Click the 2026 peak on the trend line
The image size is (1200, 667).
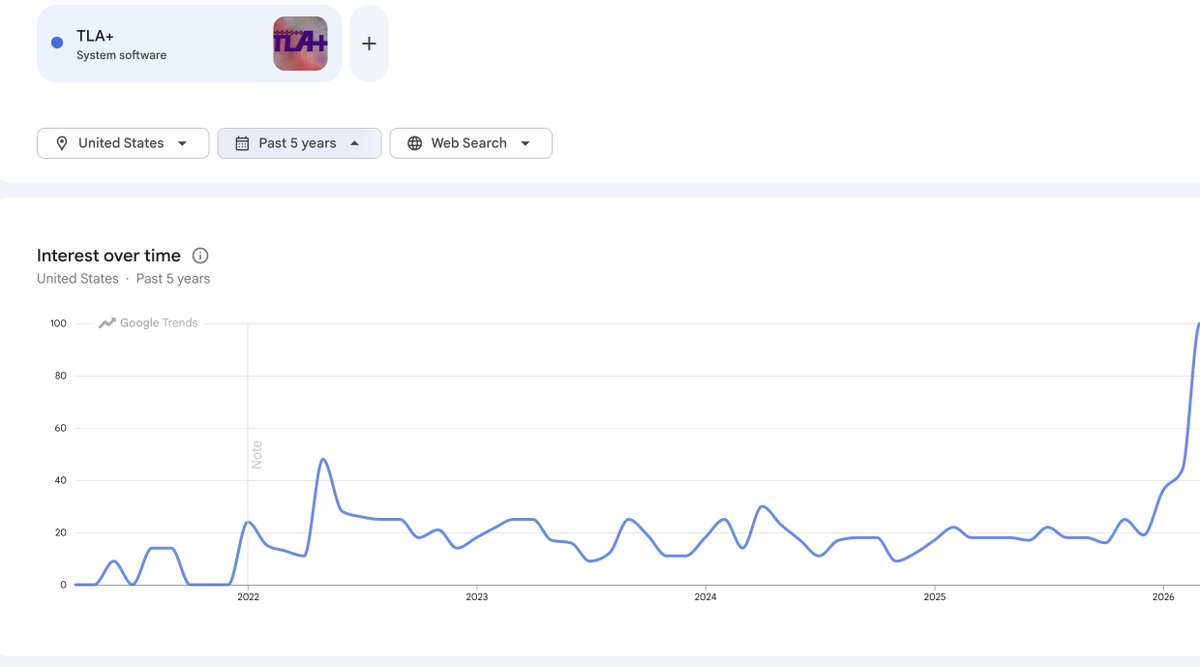tap(1198, 324)
